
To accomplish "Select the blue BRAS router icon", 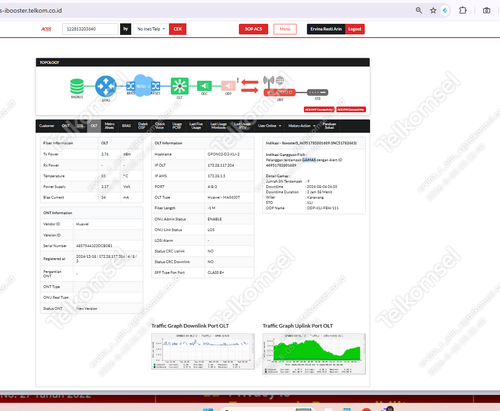I will 106,86.
